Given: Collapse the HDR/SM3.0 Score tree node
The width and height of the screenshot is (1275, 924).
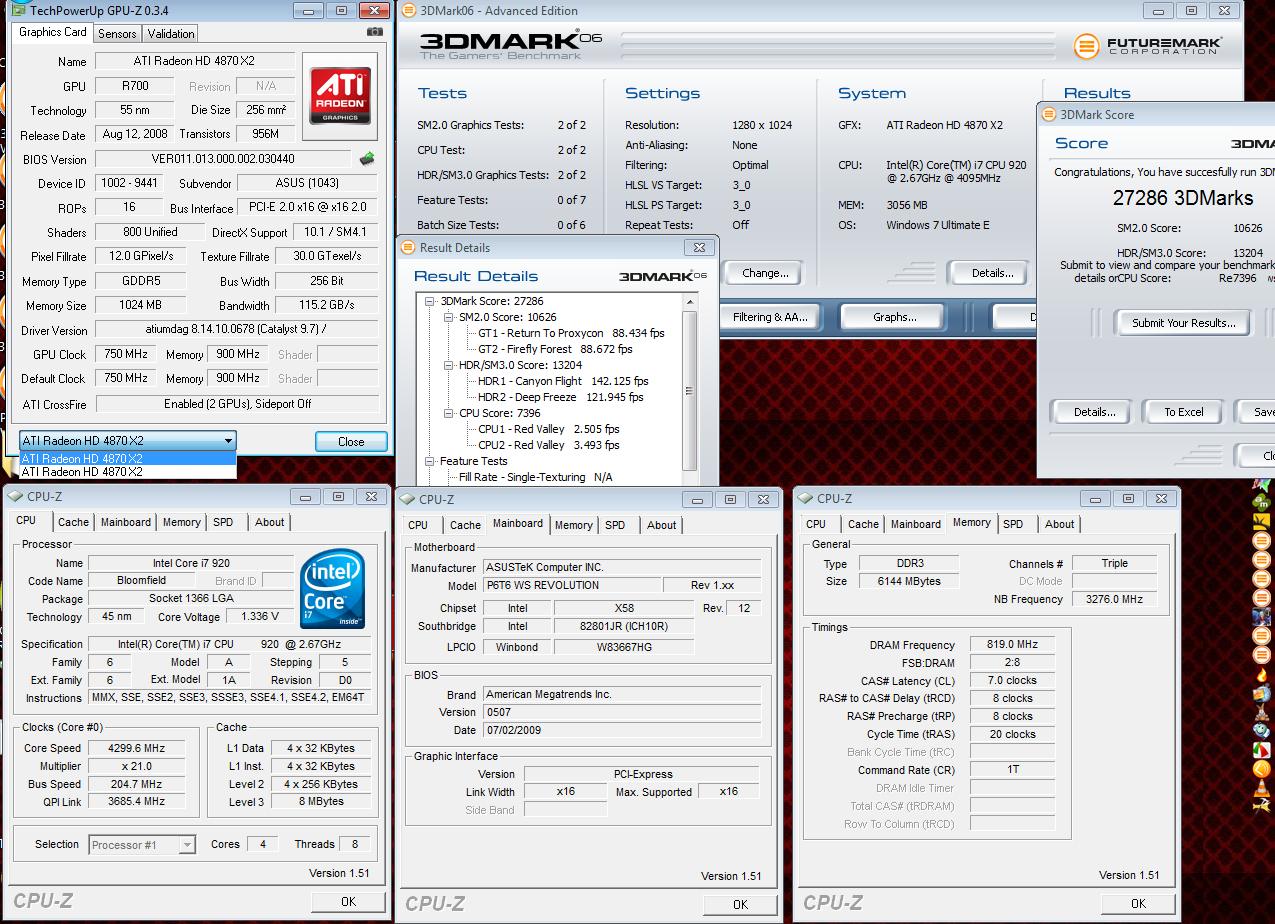Looking at the screenshot, I should pos(449,365).
